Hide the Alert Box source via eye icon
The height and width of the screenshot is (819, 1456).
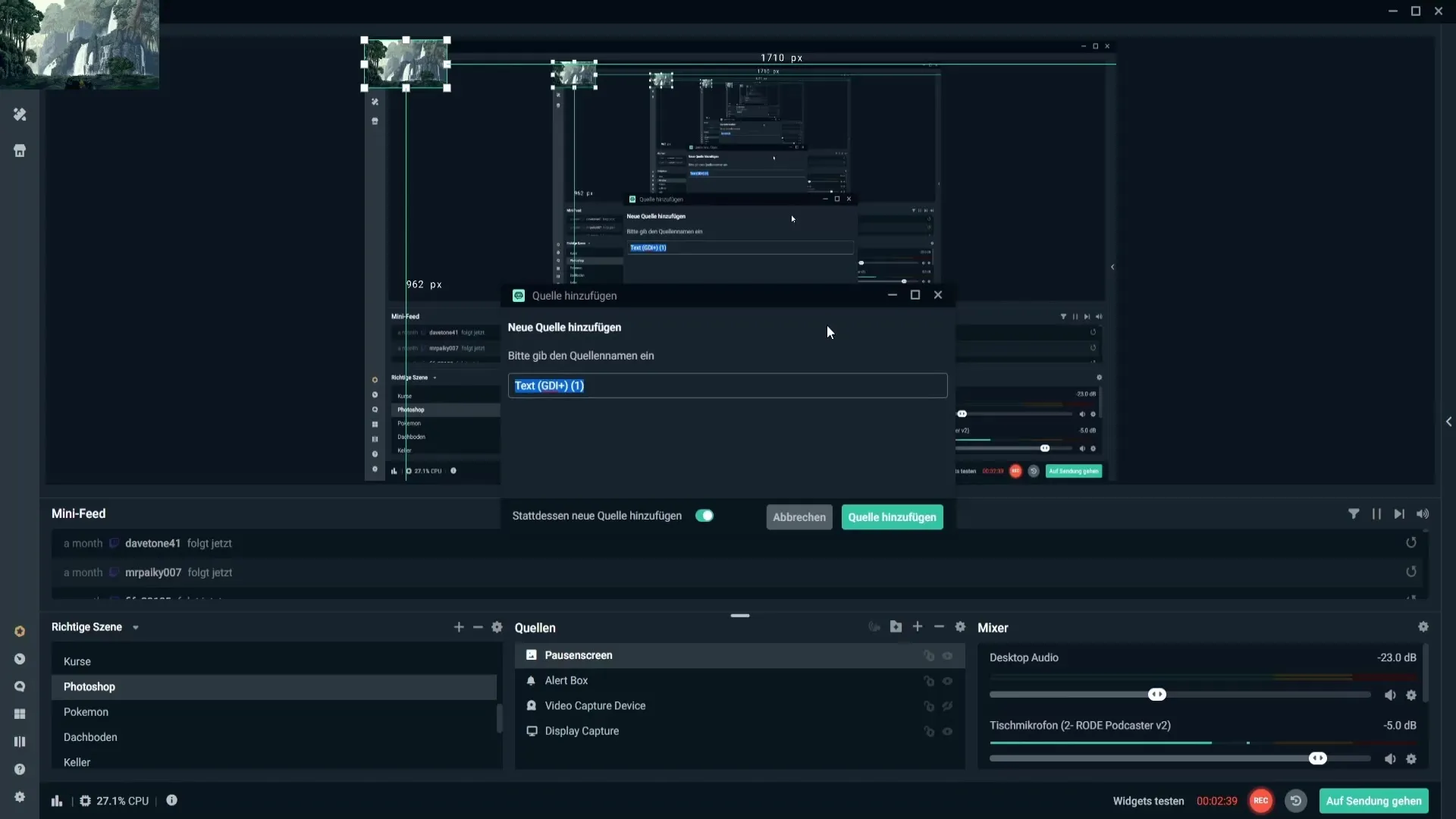coord(947,681)
